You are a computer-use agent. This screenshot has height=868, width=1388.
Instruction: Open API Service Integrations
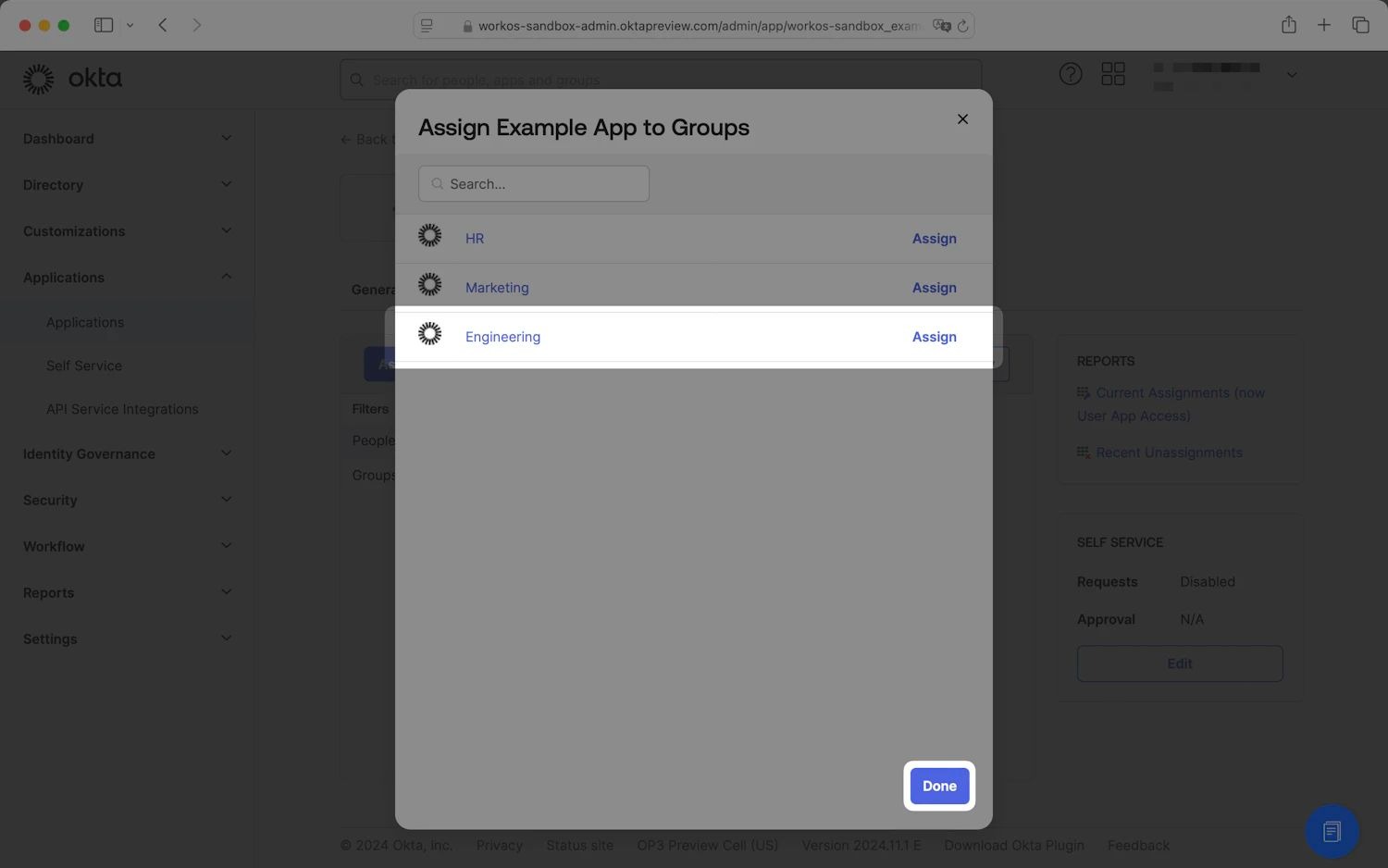point(122,409)
